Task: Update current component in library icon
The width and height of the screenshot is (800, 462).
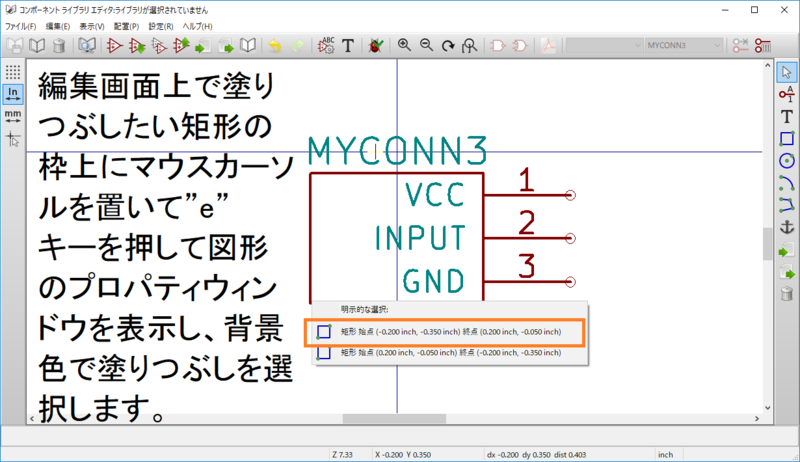Action: pyautogui.click(x=181, y=46)
